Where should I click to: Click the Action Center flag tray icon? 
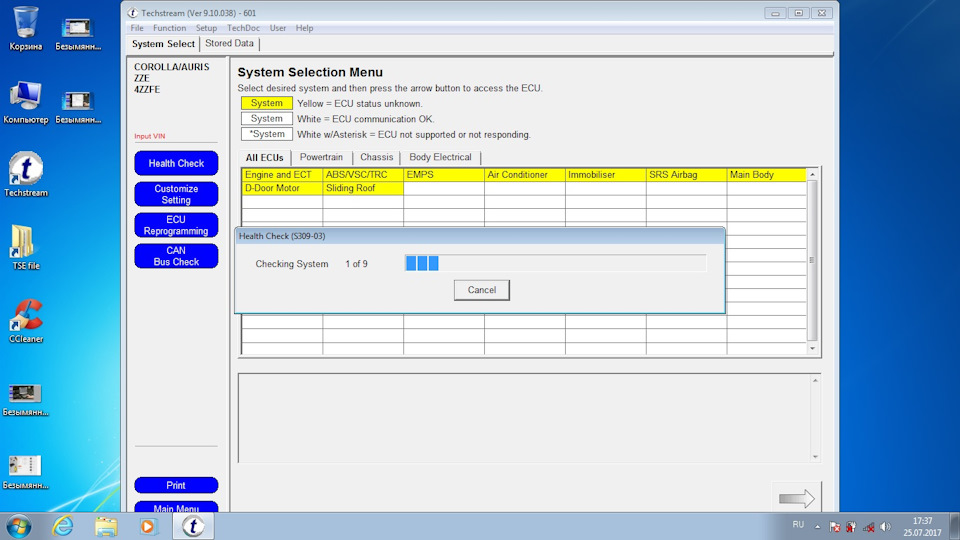tap(834, 527)
